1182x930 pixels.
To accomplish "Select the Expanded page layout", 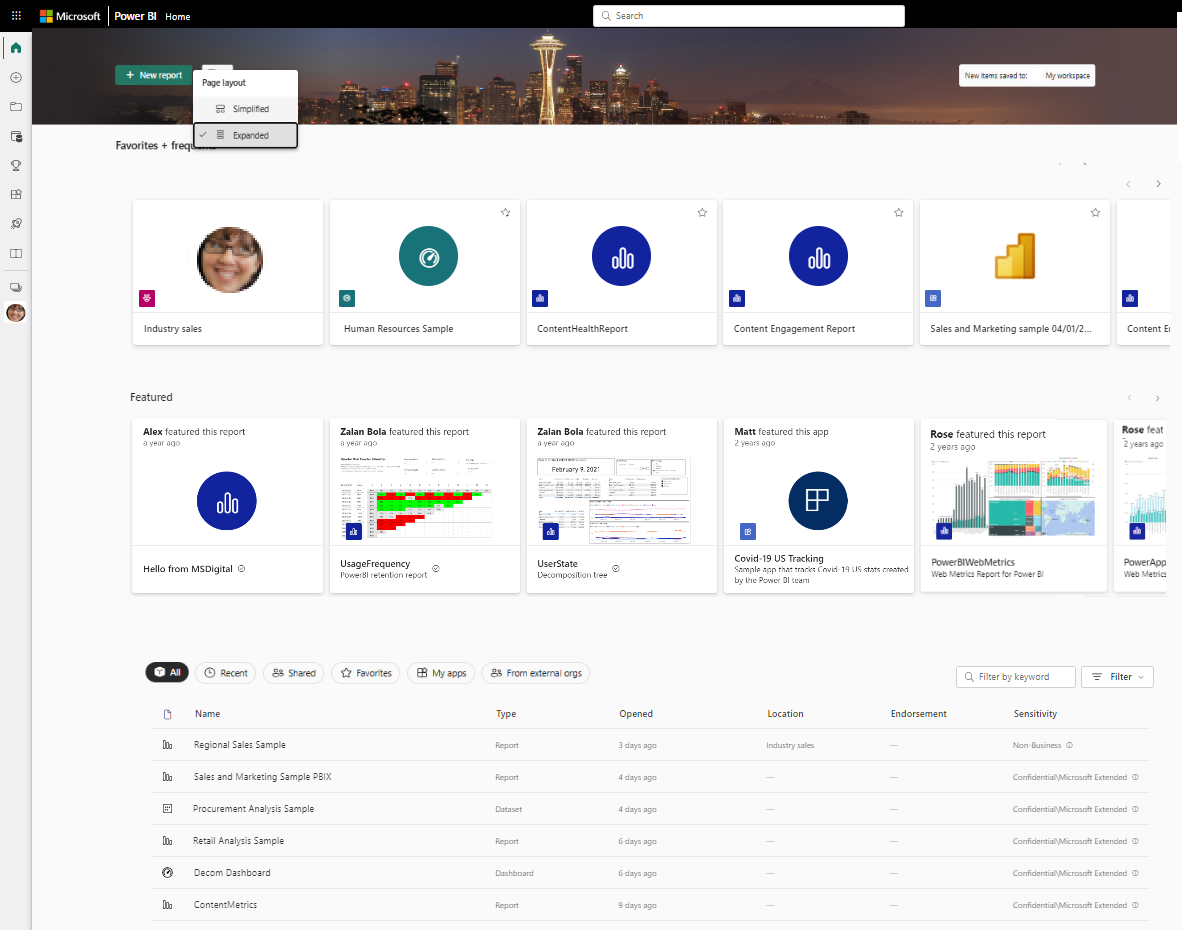I will coord(246,136).
